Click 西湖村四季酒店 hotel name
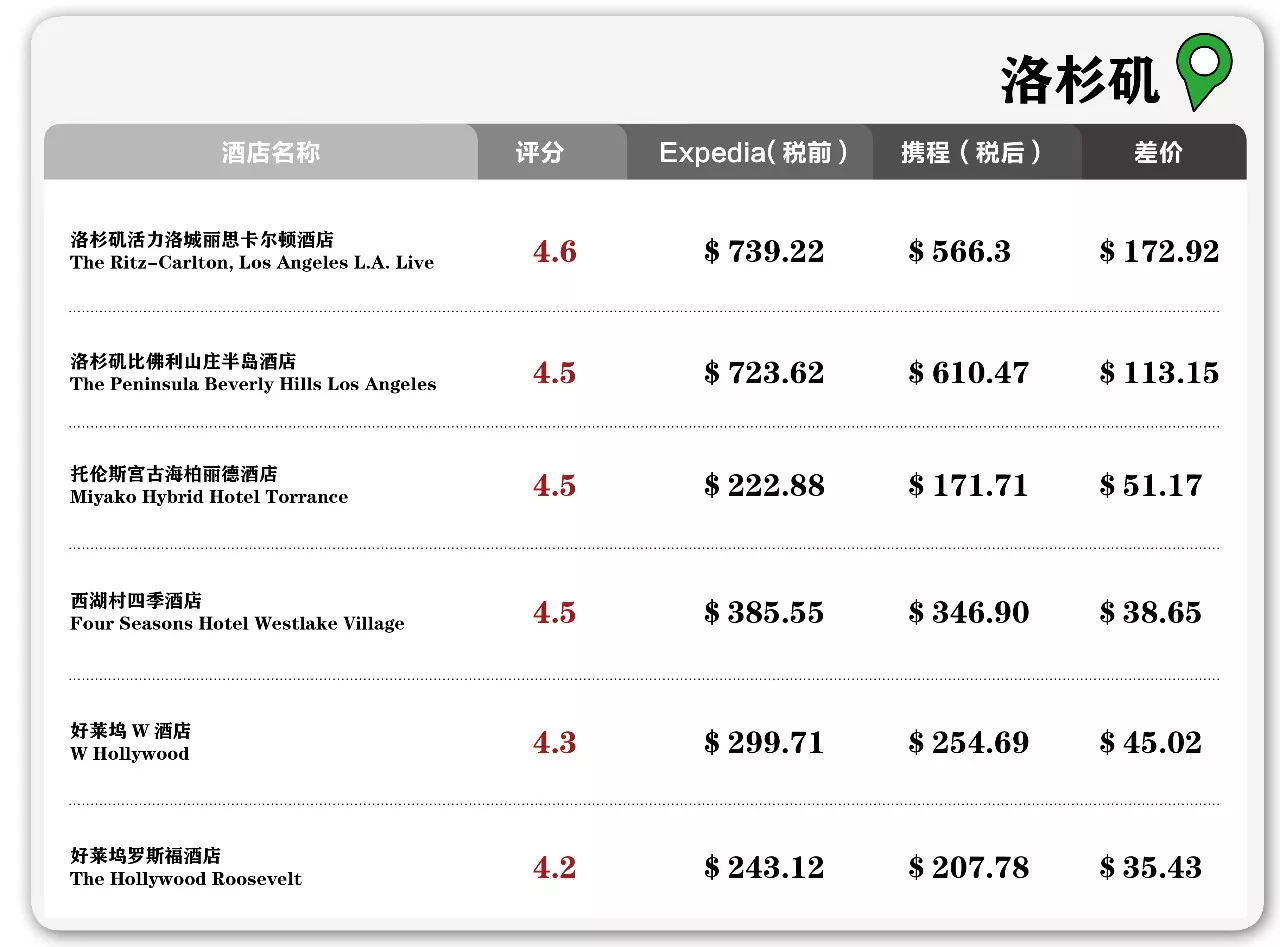The height and width of the screenshot is (947, 1280). [136, 601]
